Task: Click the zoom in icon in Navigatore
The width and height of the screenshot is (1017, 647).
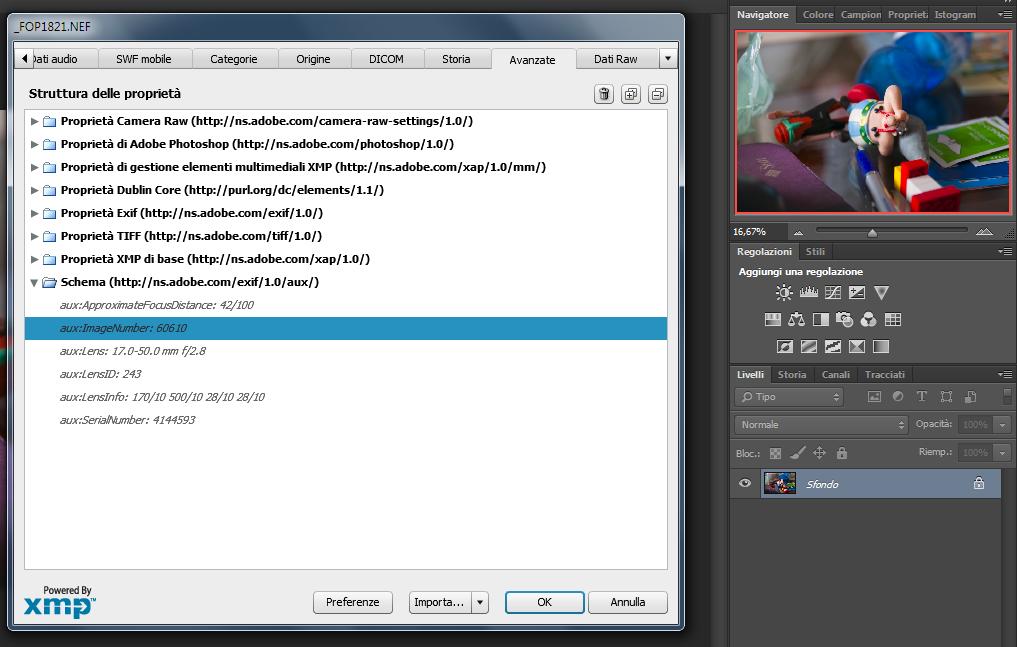Action: [984, 231]
